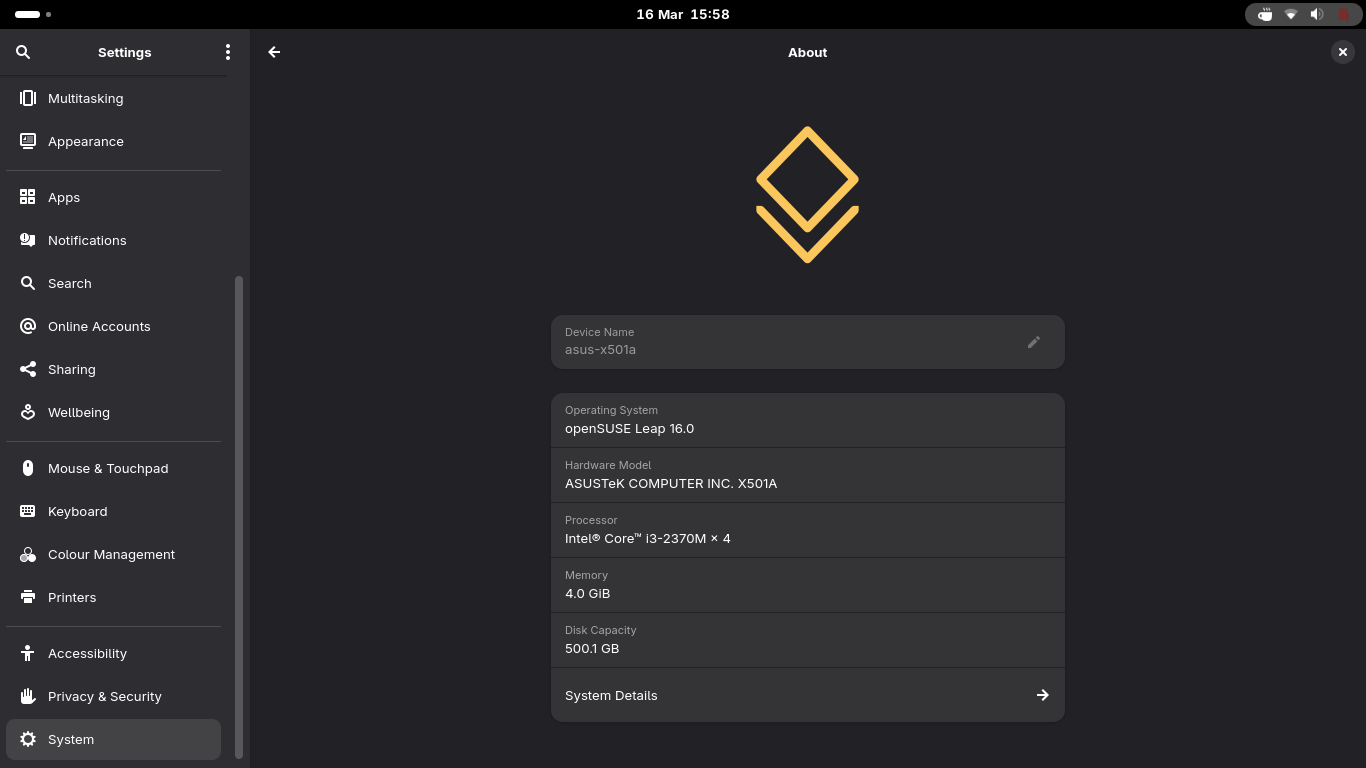This screenshot has height=768, width=1366.
Task: Open Colour Management panel
Action: point(111,554)
